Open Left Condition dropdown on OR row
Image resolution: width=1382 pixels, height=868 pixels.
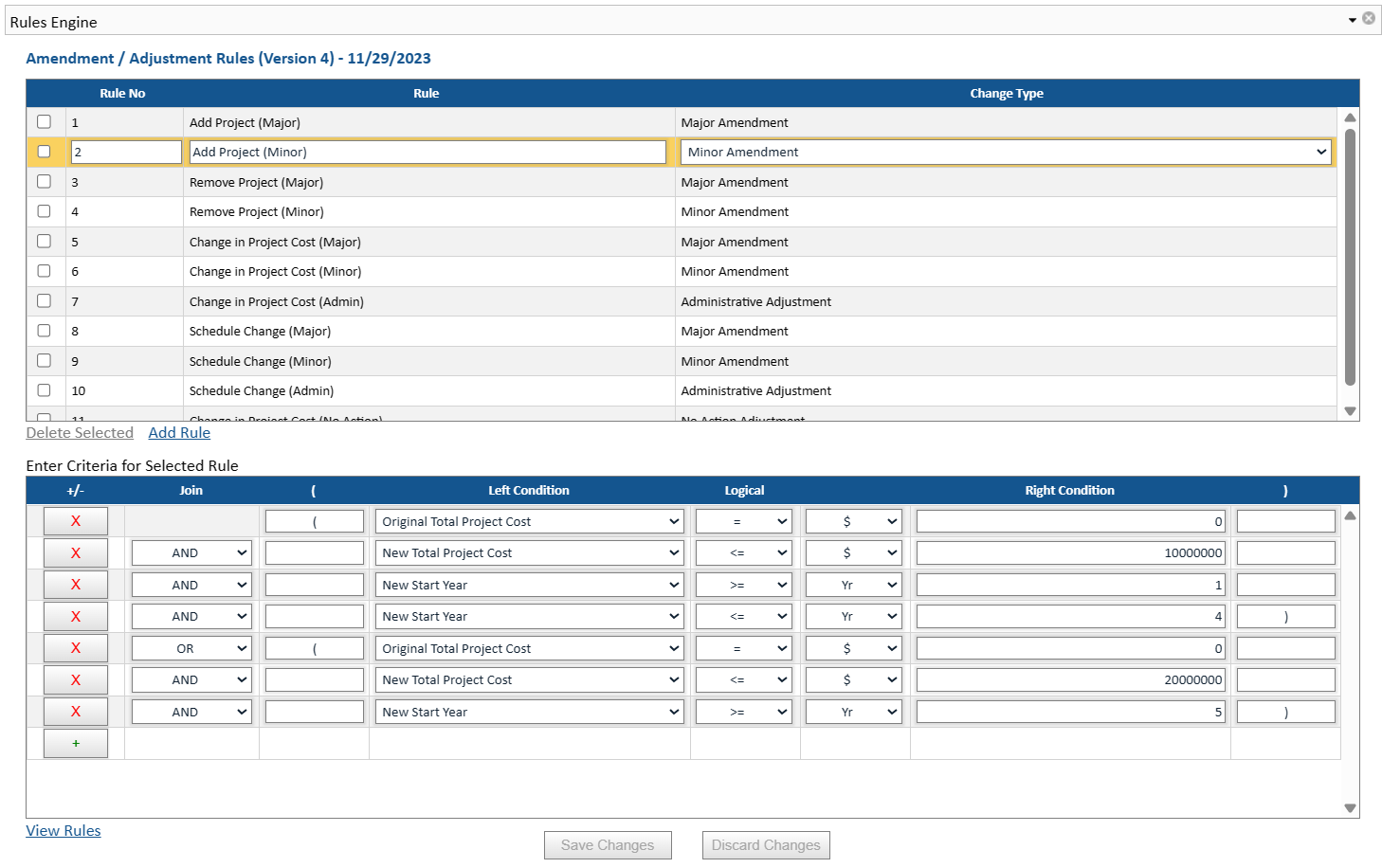(x=529, y=648)
